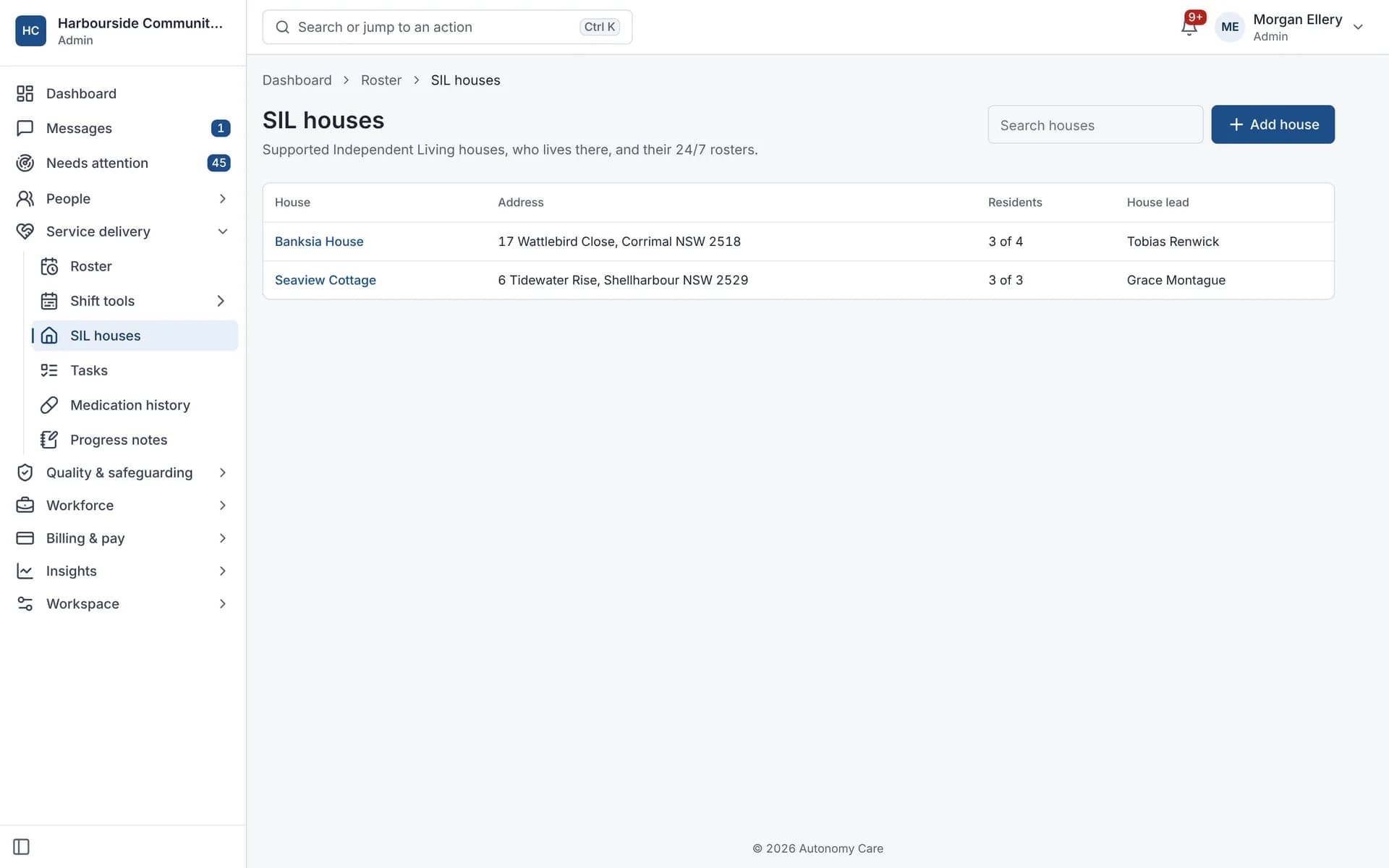Click the Progress notes pen icon
1389x868 pixels.
pos(49,440)
